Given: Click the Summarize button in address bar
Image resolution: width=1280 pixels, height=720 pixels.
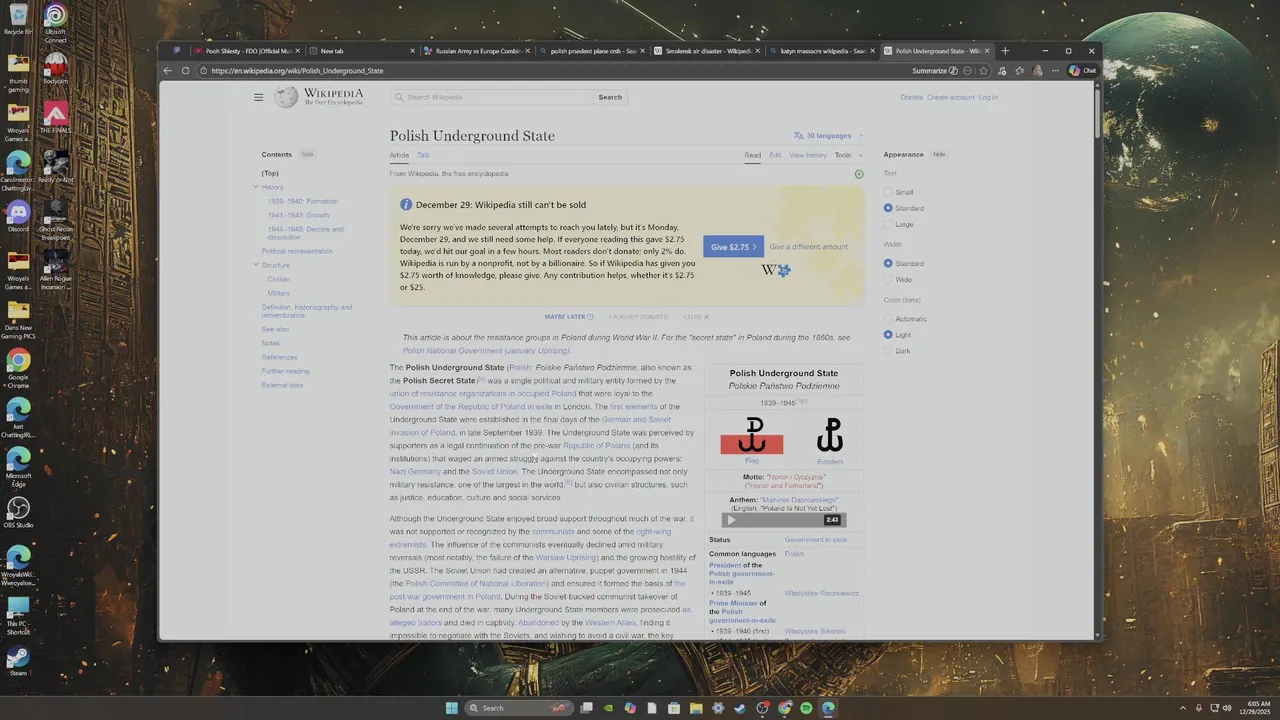Looking at the screenshot, I should pyautogui.click(x=935, y=71).
